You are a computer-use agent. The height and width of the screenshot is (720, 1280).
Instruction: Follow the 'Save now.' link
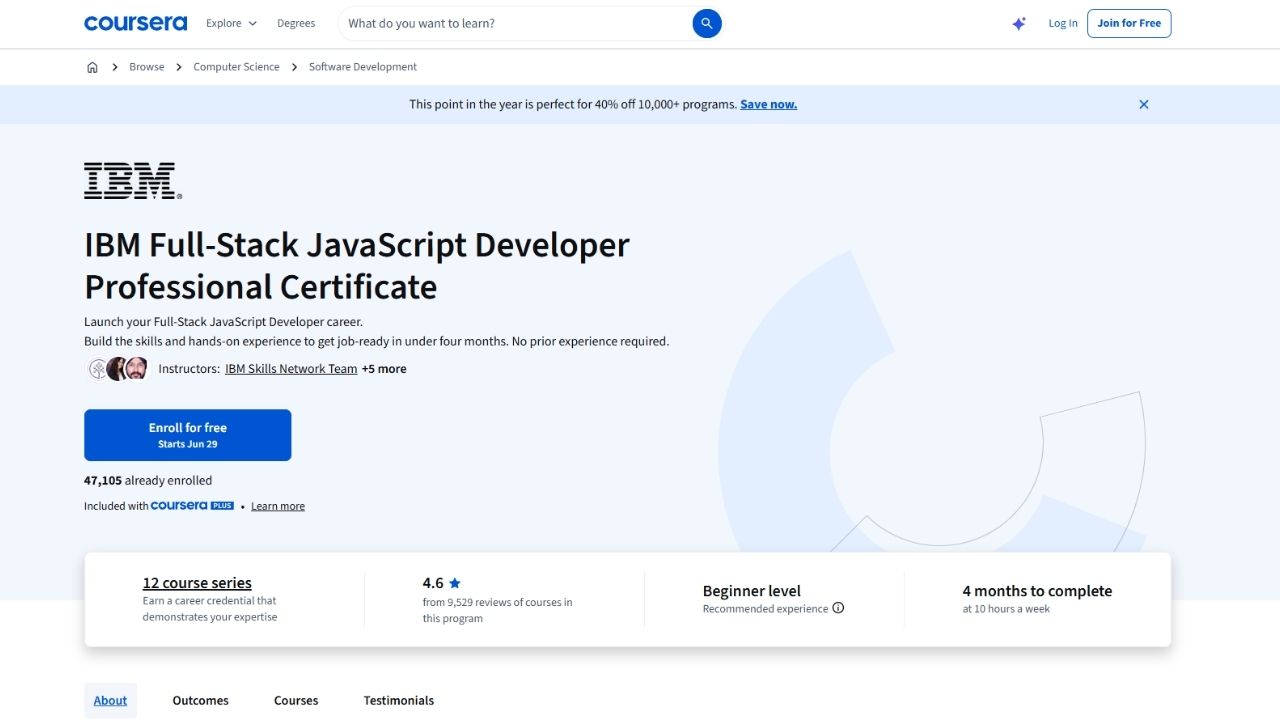[768, 104]
